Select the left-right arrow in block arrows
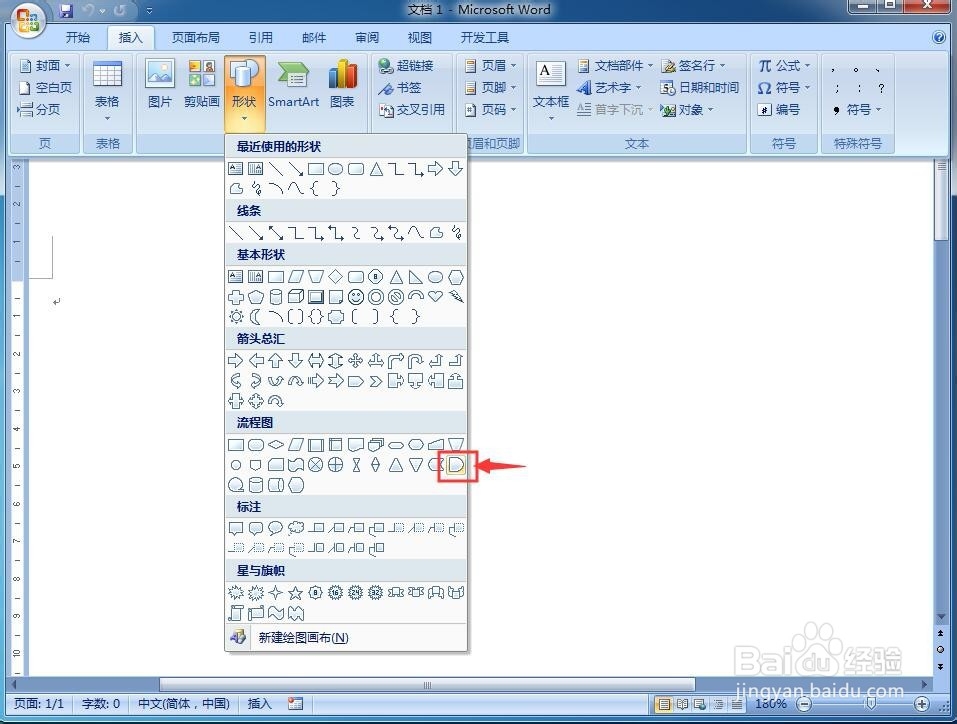Viewport: 957px width, 724px height. coord(315,360)
